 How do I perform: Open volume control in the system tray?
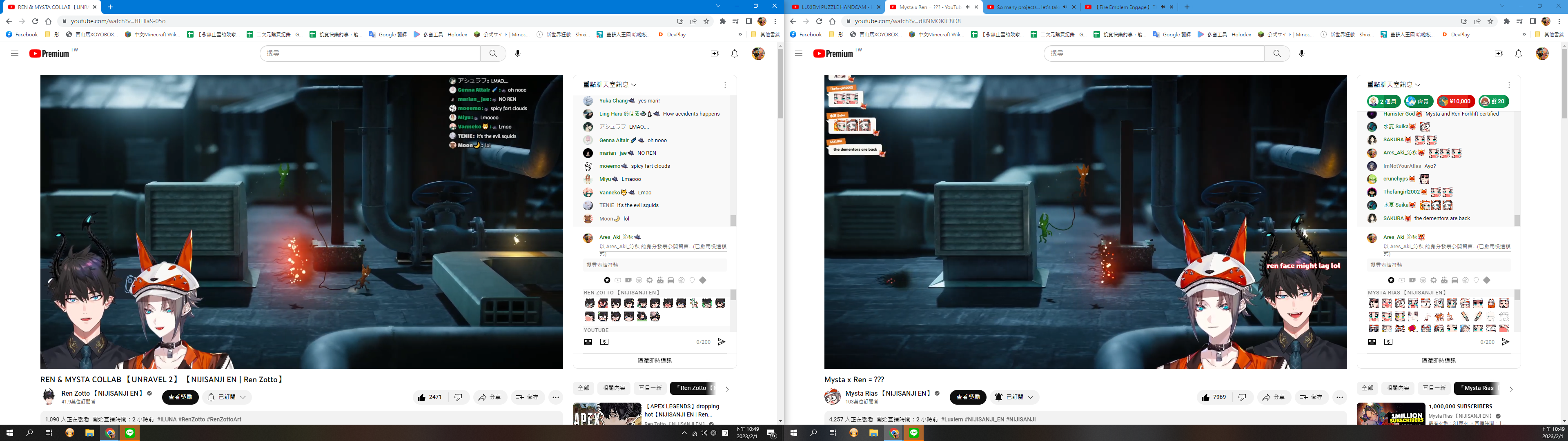(x=704, y=433)
